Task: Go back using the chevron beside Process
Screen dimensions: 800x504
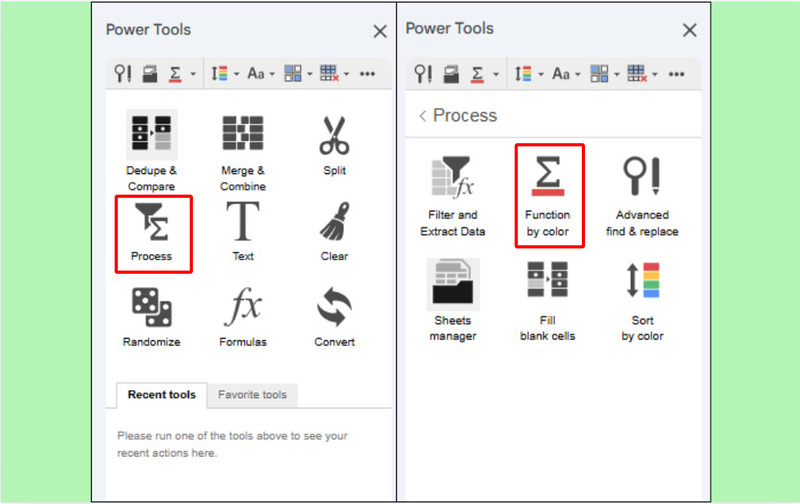Action: (x=423, y=116)
